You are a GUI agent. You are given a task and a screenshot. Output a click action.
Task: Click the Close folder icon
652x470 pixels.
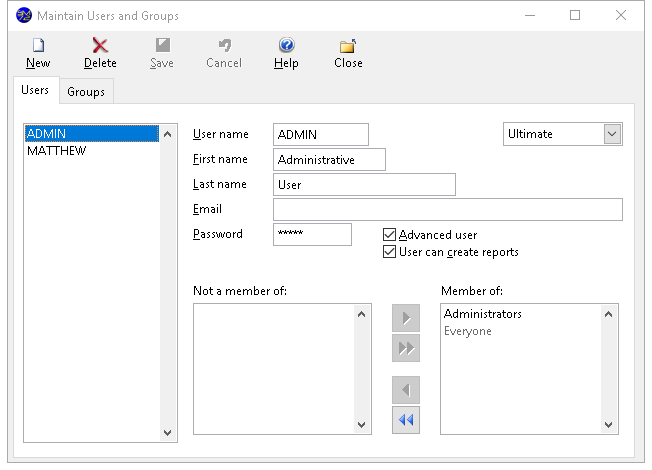pyautogui.click(x=348, y=46)
